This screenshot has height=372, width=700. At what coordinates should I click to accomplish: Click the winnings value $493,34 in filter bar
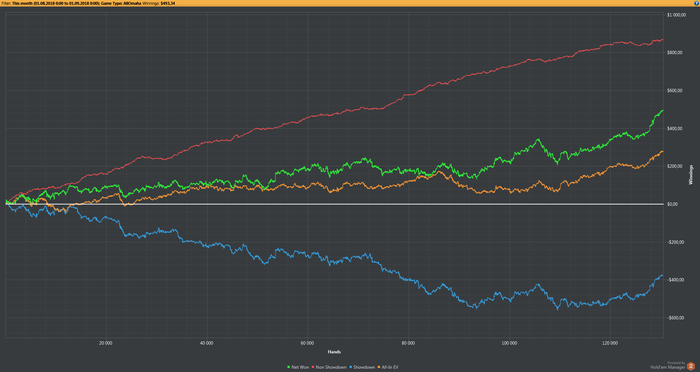[168, 3]
